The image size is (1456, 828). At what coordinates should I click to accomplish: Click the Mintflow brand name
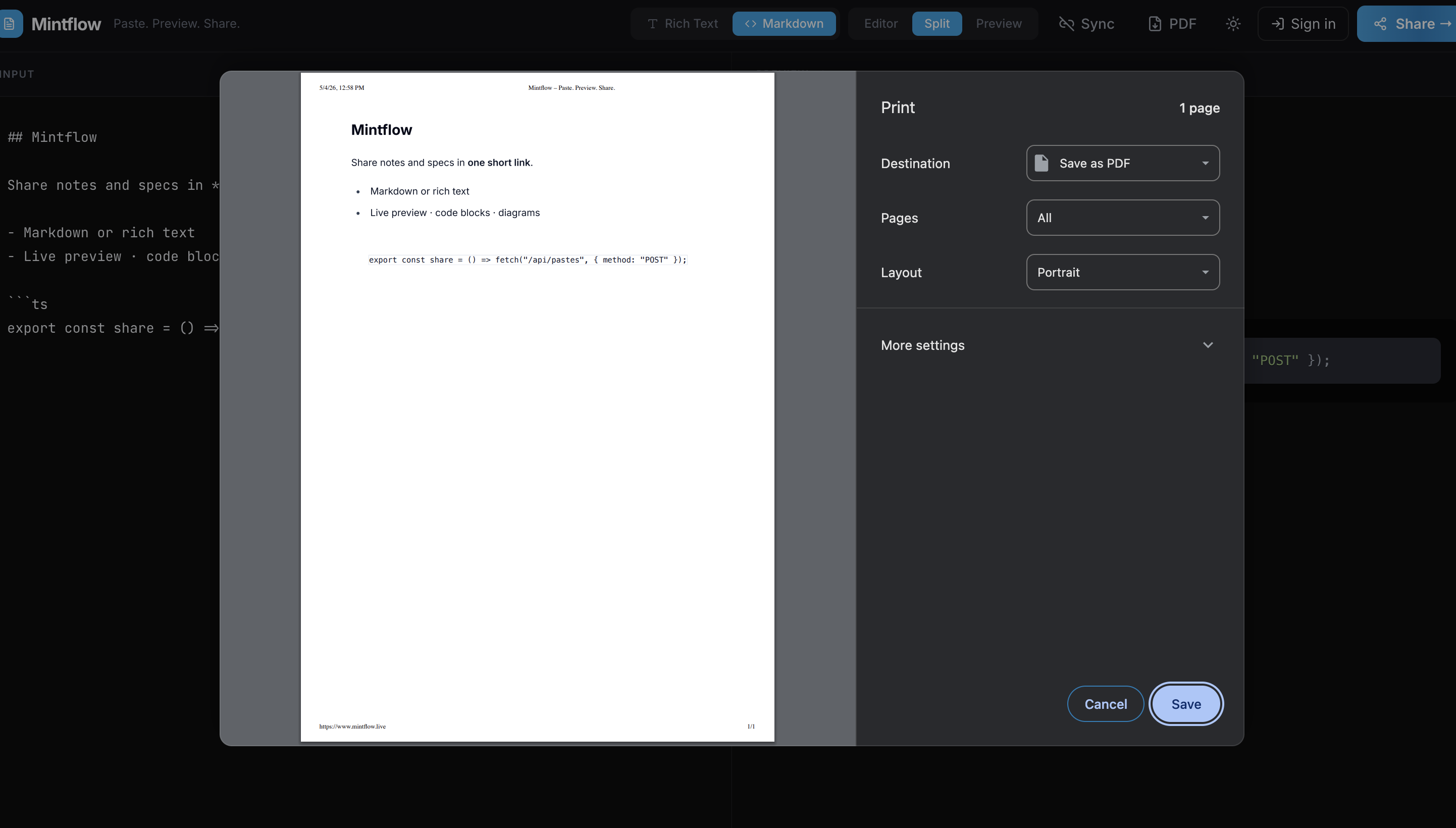[x=66, y=24]
